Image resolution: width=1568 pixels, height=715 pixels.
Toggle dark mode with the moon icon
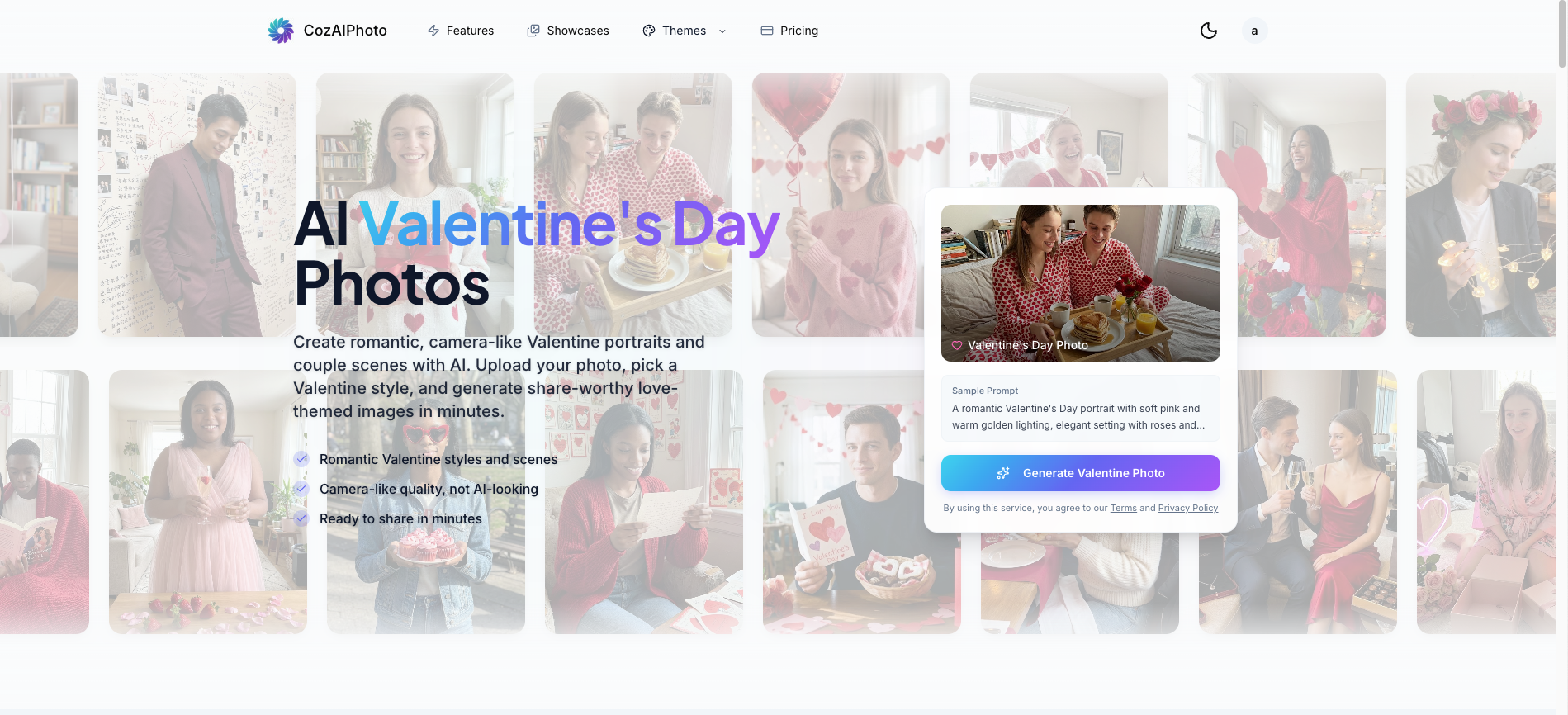click(1209, 31)
